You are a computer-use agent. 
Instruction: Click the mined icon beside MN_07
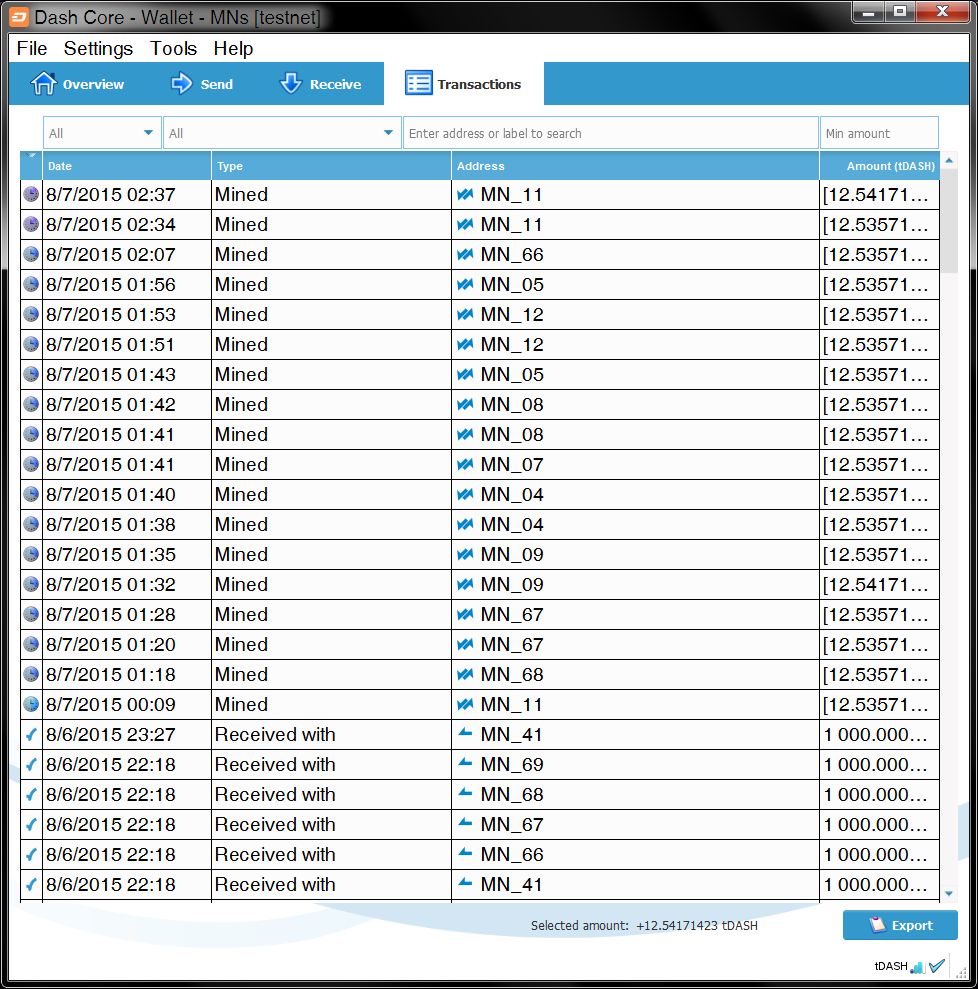coord(465,464)
